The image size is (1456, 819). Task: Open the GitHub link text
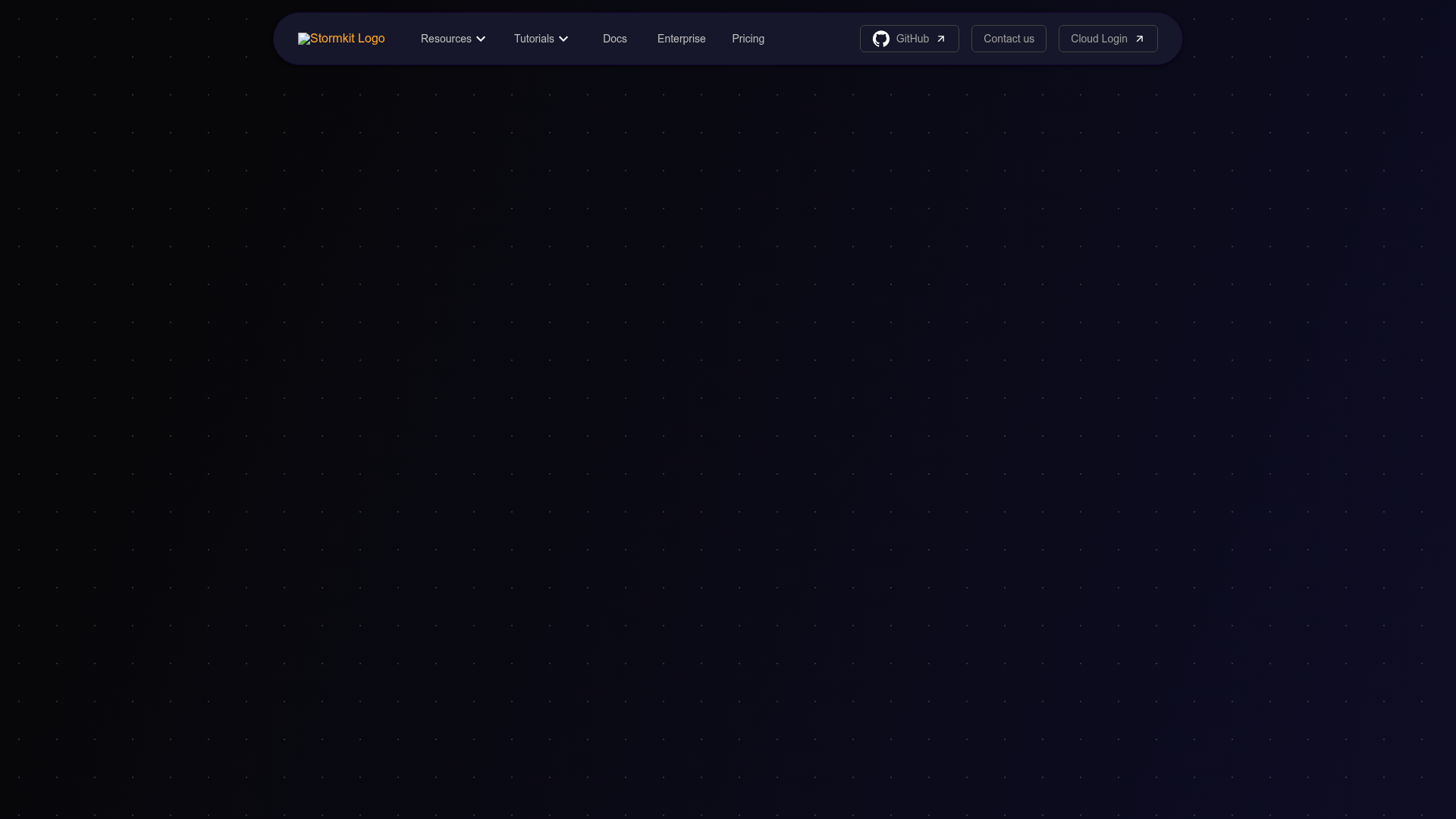[912, 39]
